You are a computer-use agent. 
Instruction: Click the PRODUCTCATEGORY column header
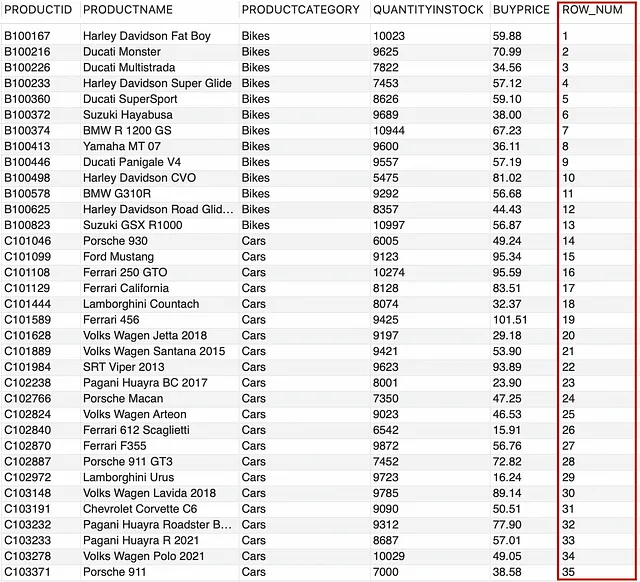pos(300,9)
